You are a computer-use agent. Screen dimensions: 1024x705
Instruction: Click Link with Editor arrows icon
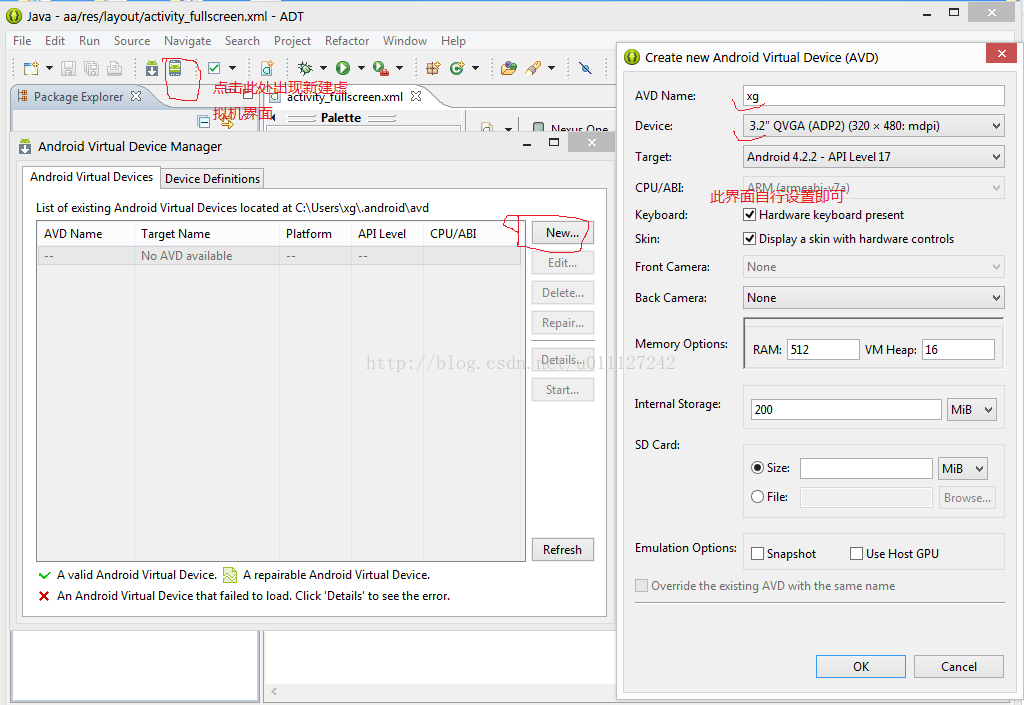(x=227, y=121)
